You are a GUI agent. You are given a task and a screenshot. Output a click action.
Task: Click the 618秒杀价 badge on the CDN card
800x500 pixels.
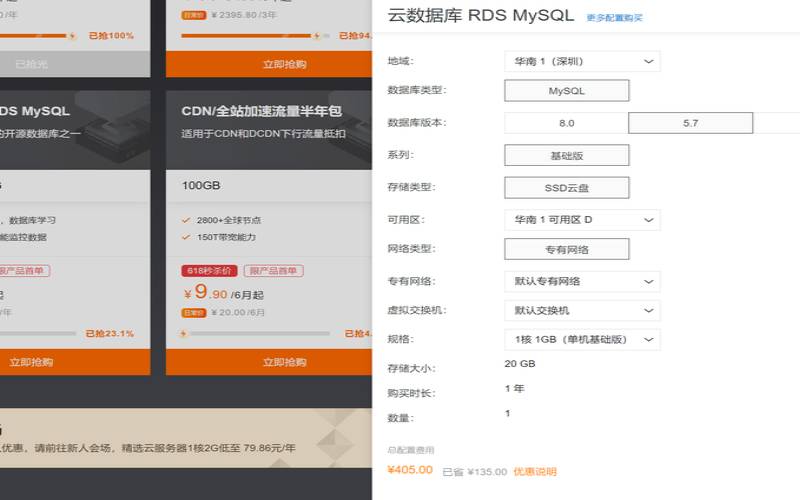point(209,270)
